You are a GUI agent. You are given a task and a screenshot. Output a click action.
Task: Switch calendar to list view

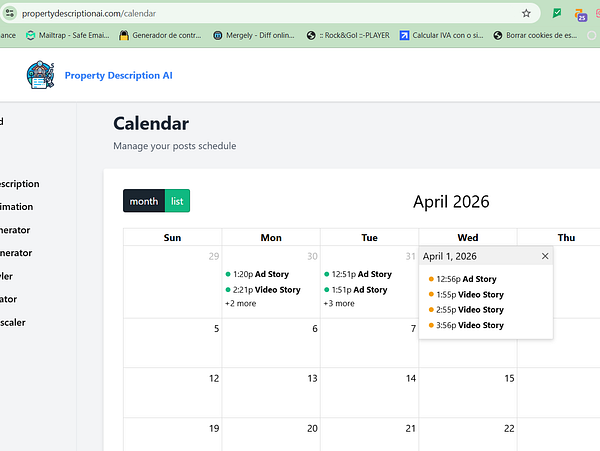pos(177,201)
